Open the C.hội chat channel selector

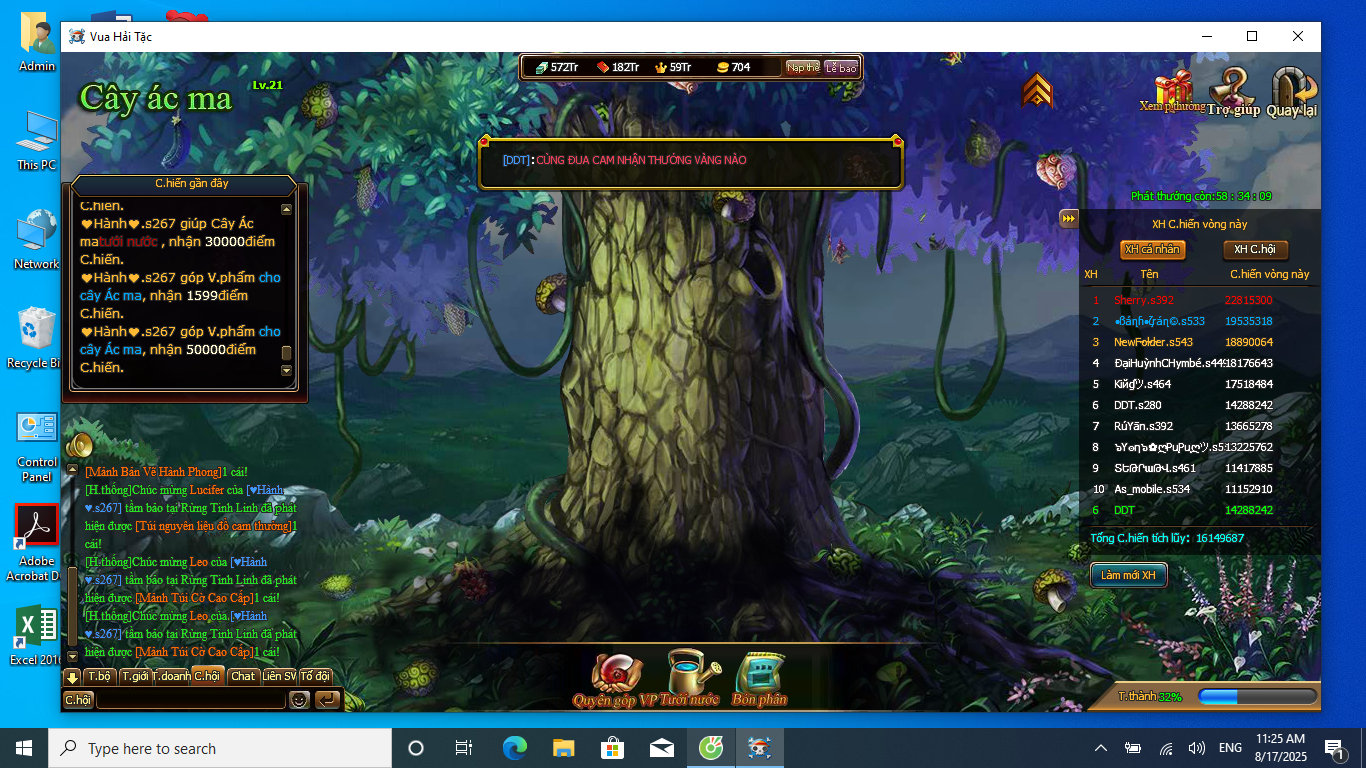pyautogui.click(x=78, y=700)
